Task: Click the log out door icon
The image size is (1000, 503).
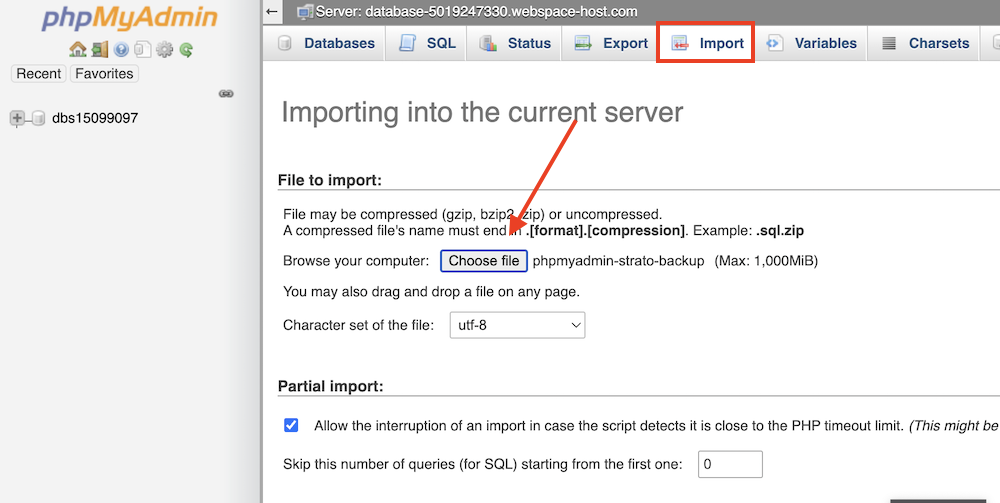Action: 99,49
